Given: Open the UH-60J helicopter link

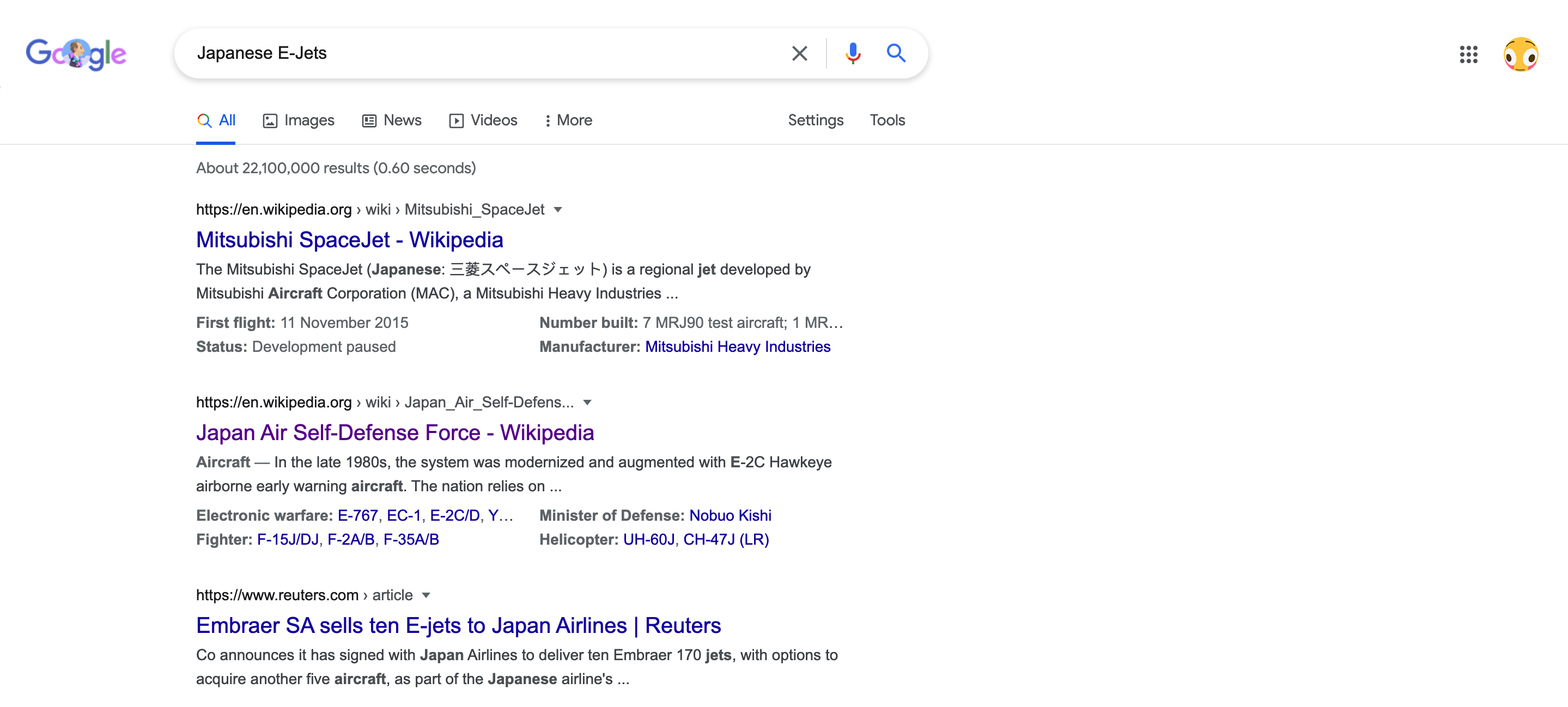Looking at the screenshot, I should [649, 540].
